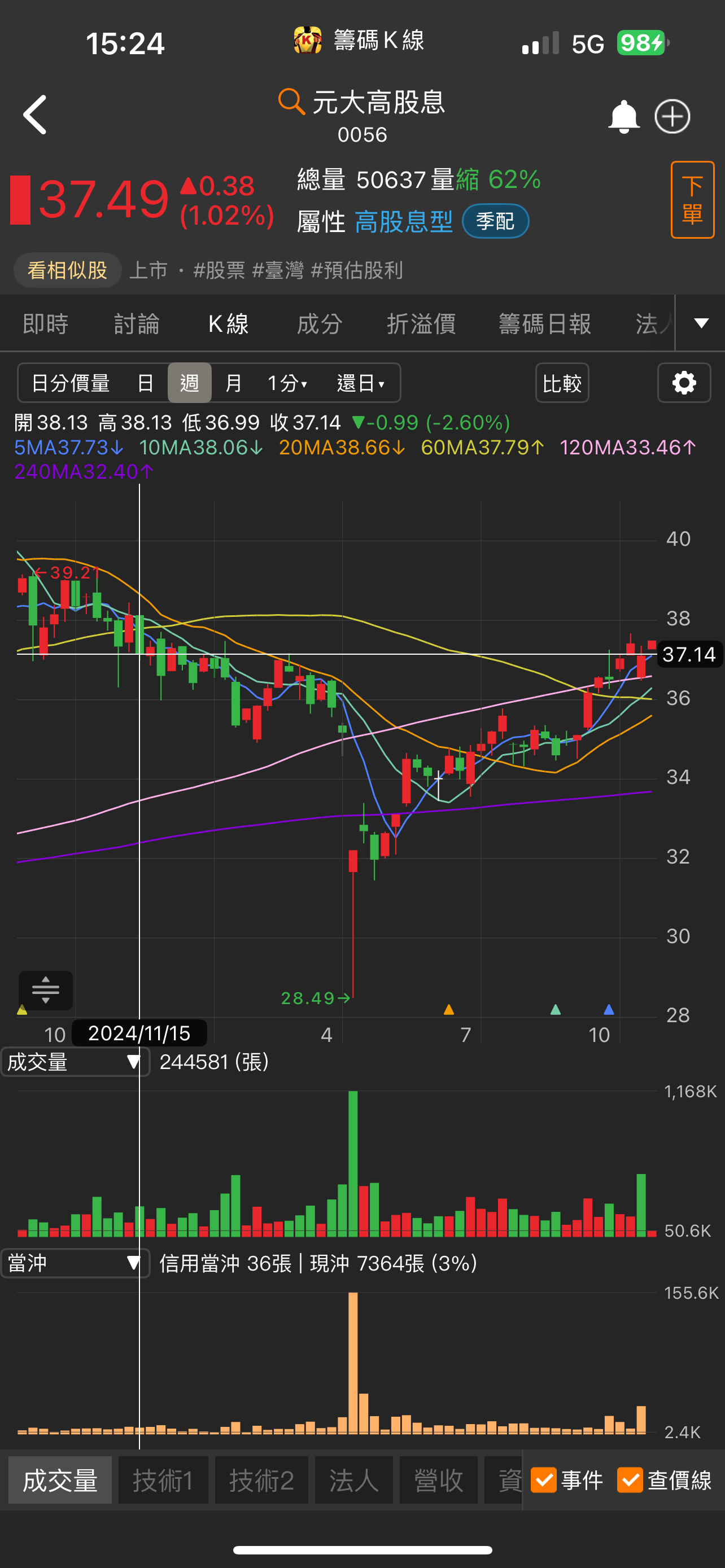Tap the 看相似股 button

click(x=68, y=270)
